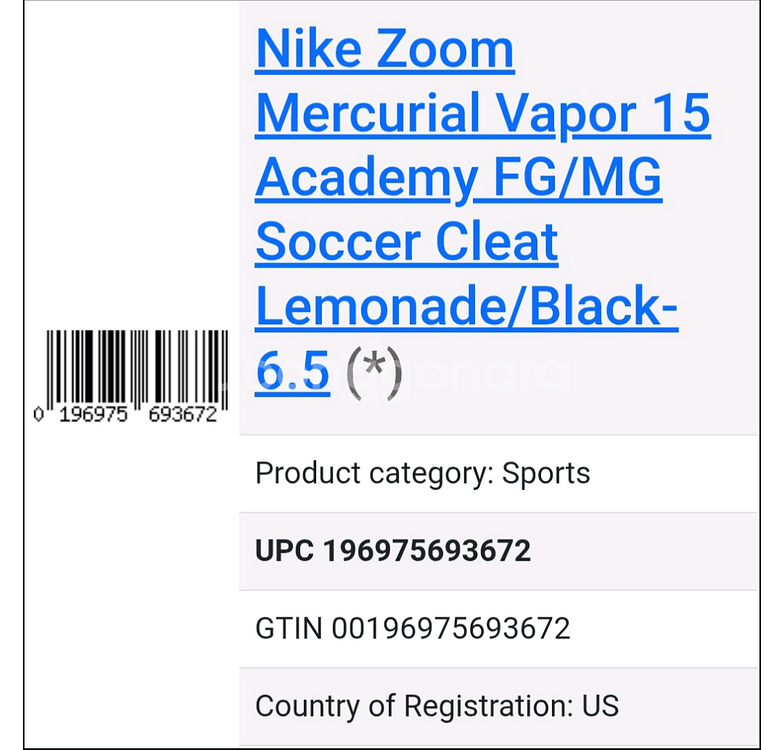Click the barcode image

click(x=137, y=368)
